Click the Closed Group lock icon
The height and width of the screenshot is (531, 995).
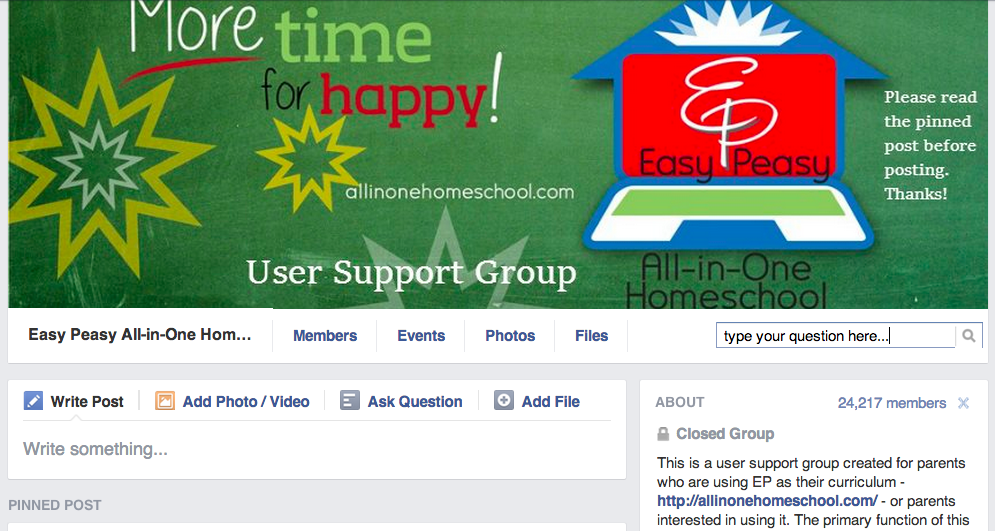(x=663, y=434)
